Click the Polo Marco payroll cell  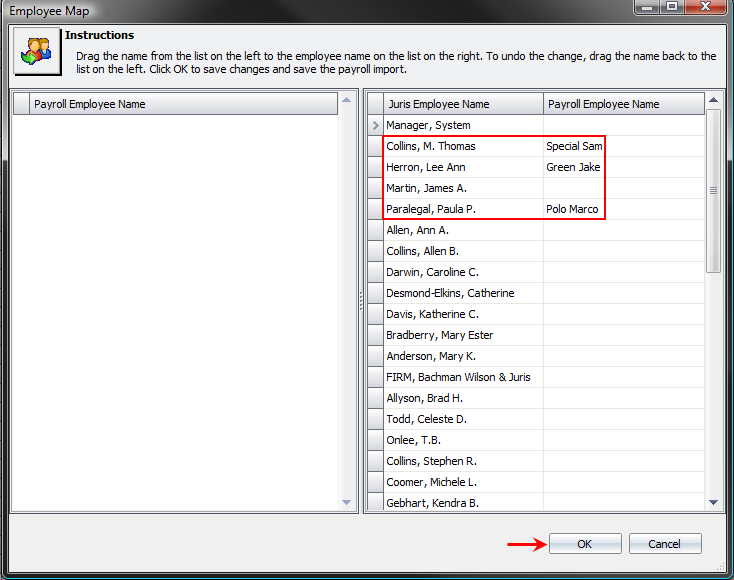coord(572,209)
